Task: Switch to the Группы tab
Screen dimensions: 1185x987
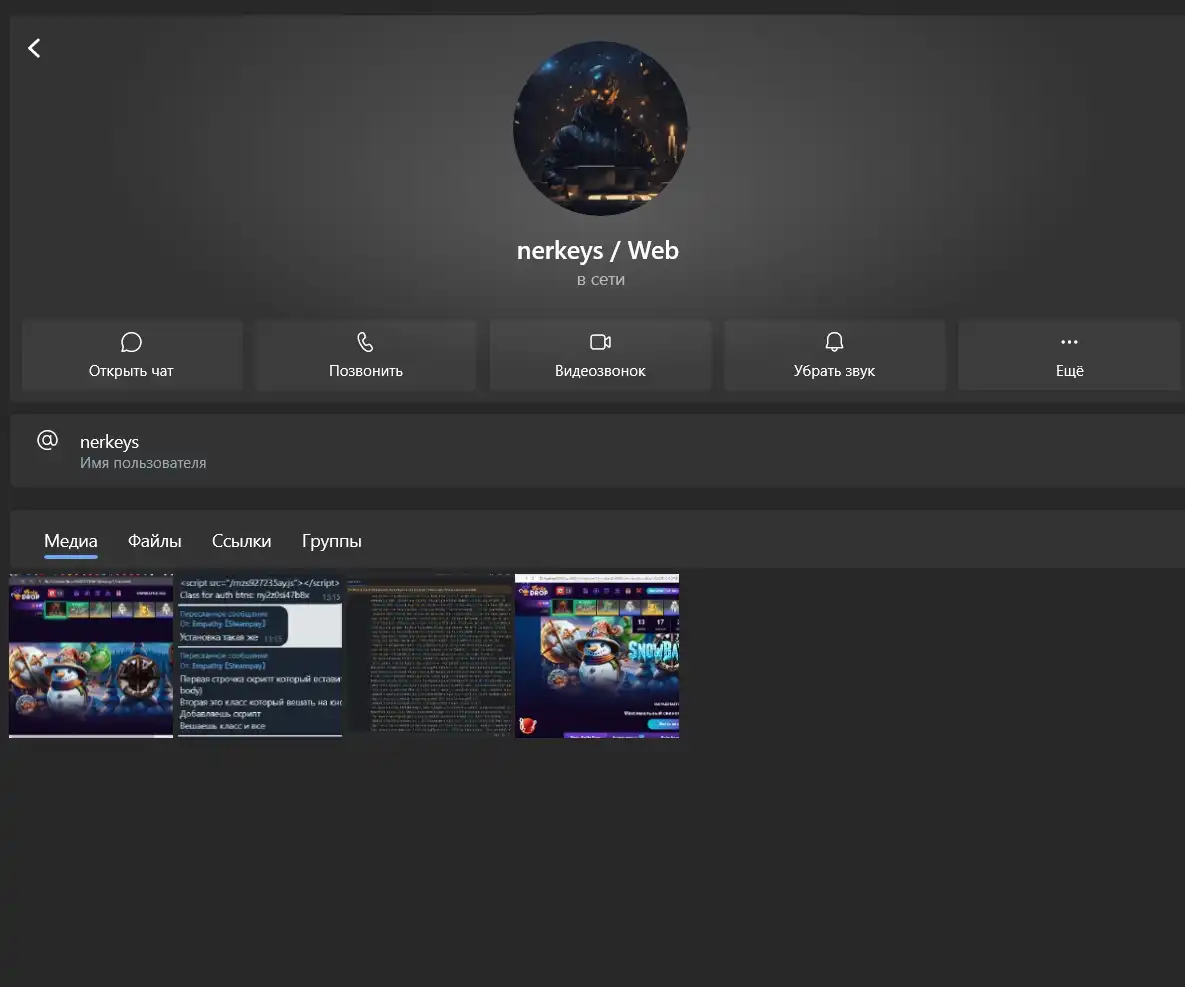Action: pyautogui.click(x=332, y=542)
